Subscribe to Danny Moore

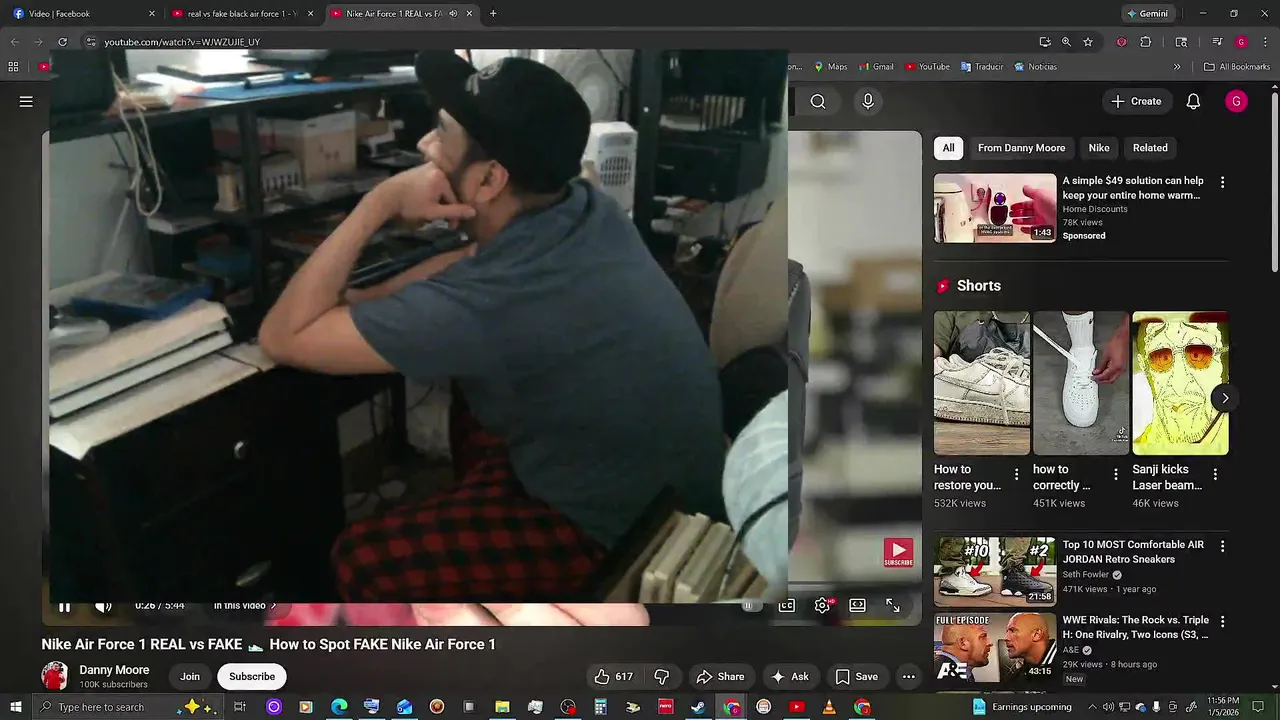pos(252,677)
